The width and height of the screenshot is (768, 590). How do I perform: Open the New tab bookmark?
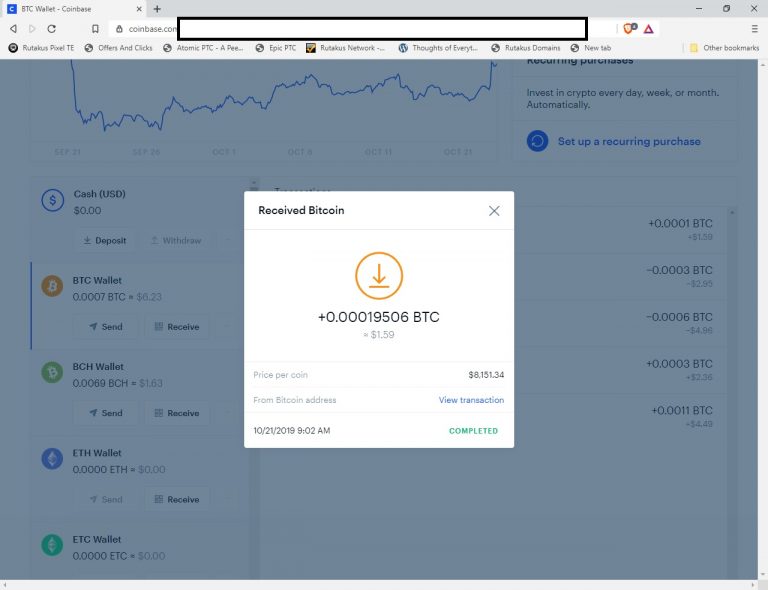coord(591,48)
